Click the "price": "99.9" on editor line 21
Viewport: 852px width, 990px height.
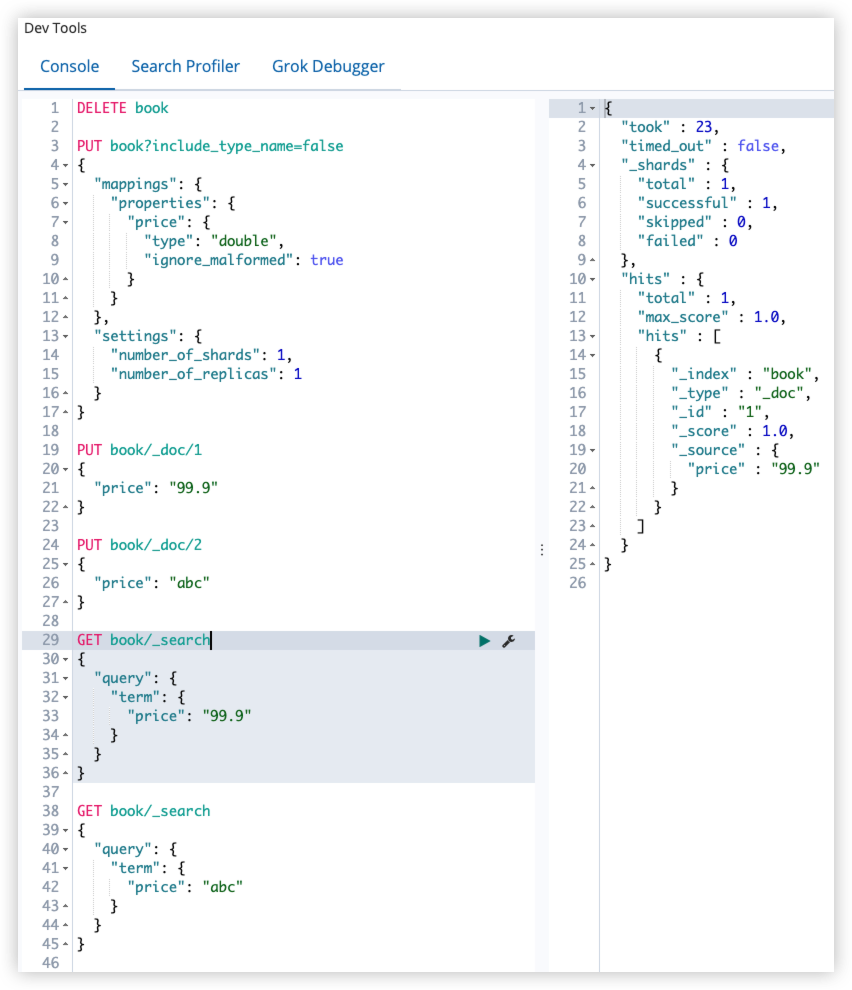156,488
